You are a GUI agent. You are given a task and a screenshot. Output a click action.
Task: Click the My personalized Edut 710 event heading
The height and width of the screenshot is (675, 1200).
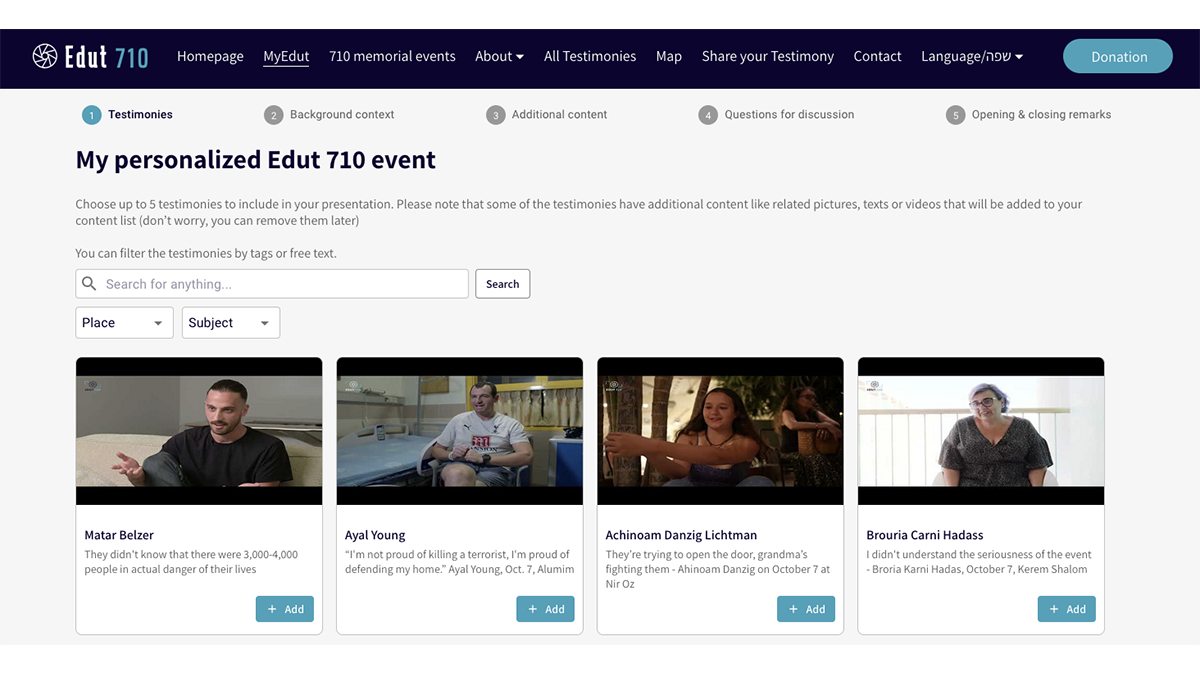pos(256,160)
